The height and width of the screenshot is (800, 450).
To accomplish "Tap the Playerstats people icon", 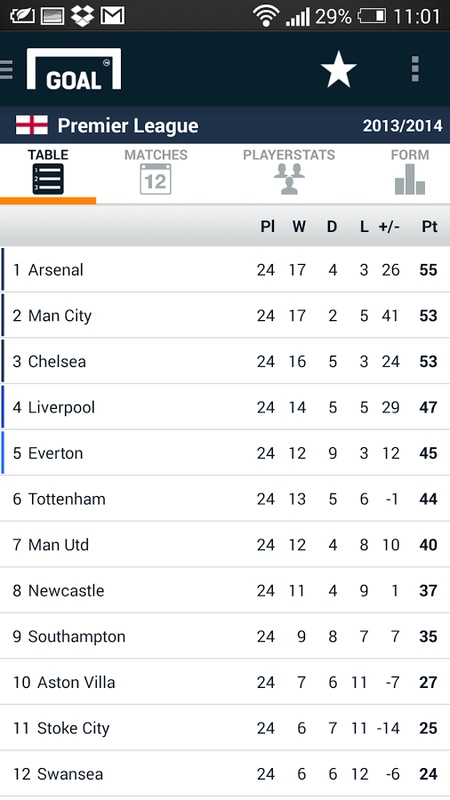I will point(289,180).
